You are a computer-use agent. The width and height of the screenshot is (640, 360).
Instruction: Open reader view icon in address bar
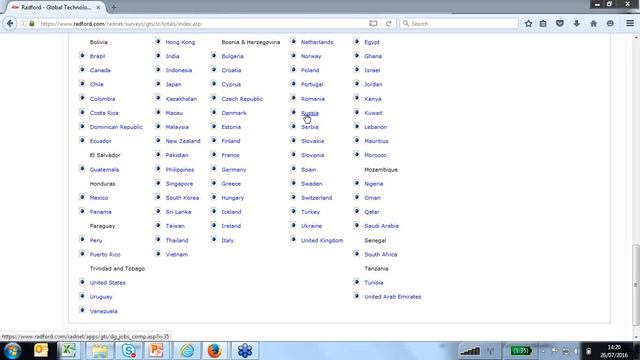coord(373,24)
